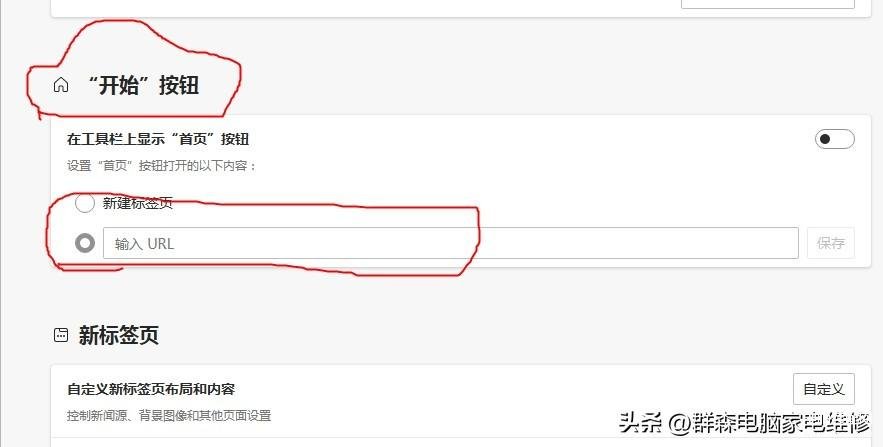The image size is (883, 447).
Task: Click the 设置"首页"按钮打开的以下内容 description
Action: tap(162, 166)
